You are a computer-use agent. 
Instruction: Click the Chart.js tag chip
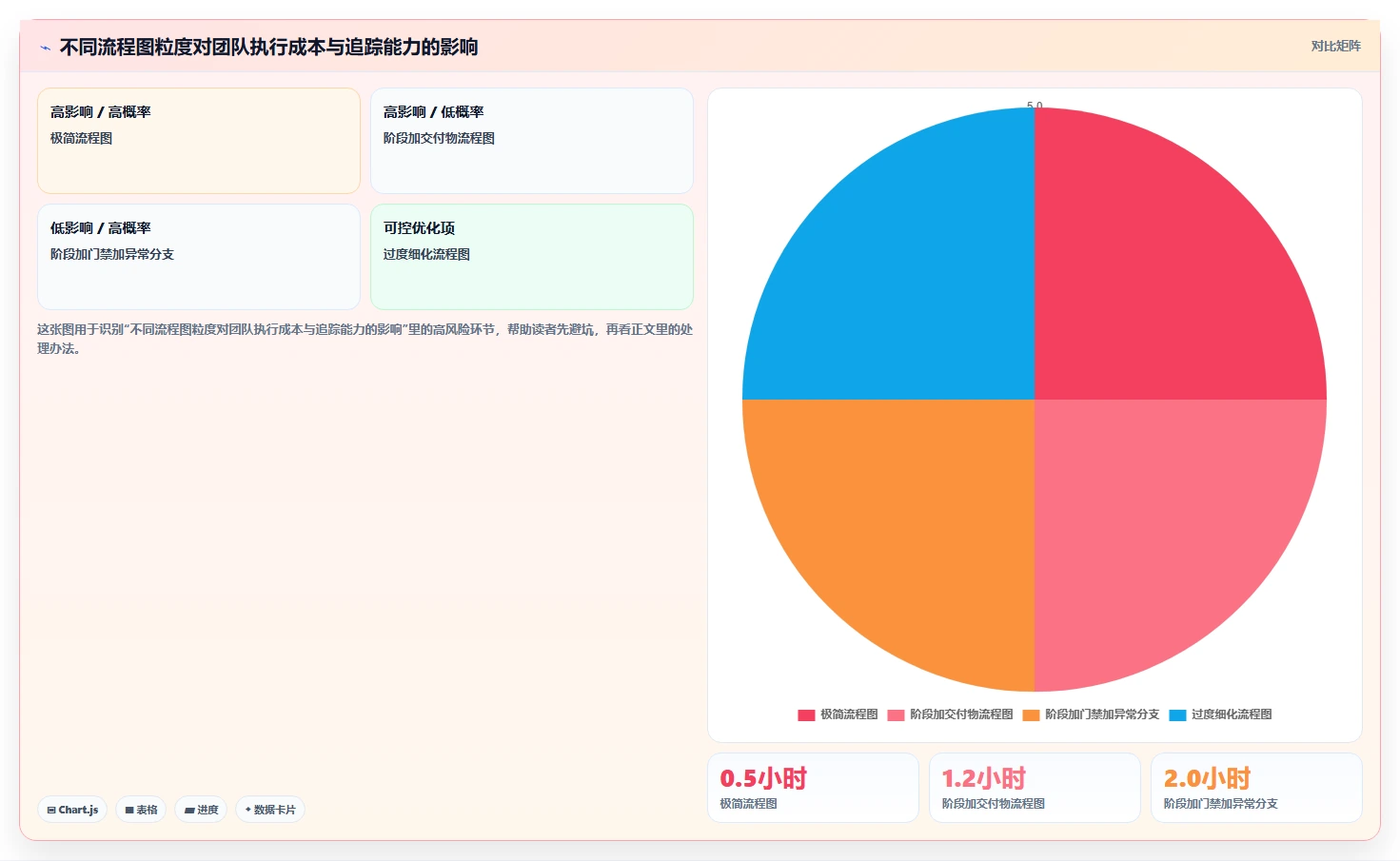pos(72,810)
